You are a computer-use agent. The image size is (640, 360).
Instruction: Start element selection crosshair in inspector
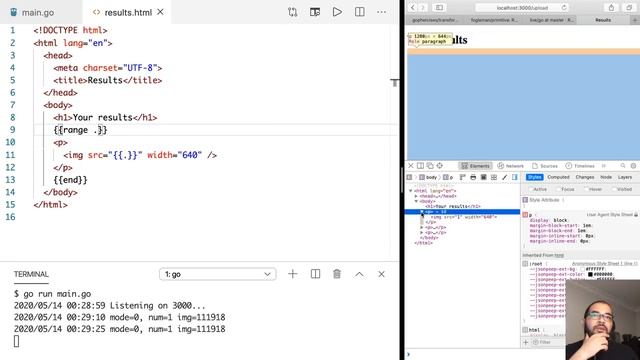[440, 166]
